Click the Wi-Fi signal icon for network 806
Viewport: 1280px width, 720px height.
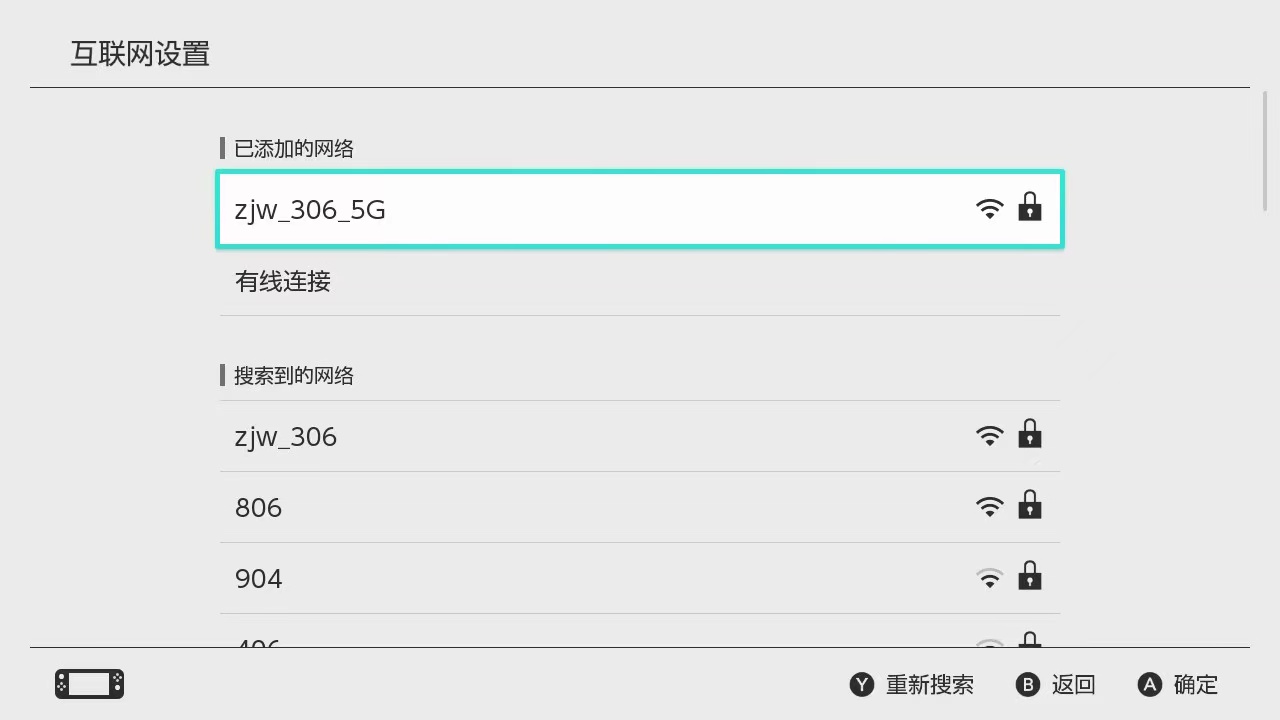(989, 507)
